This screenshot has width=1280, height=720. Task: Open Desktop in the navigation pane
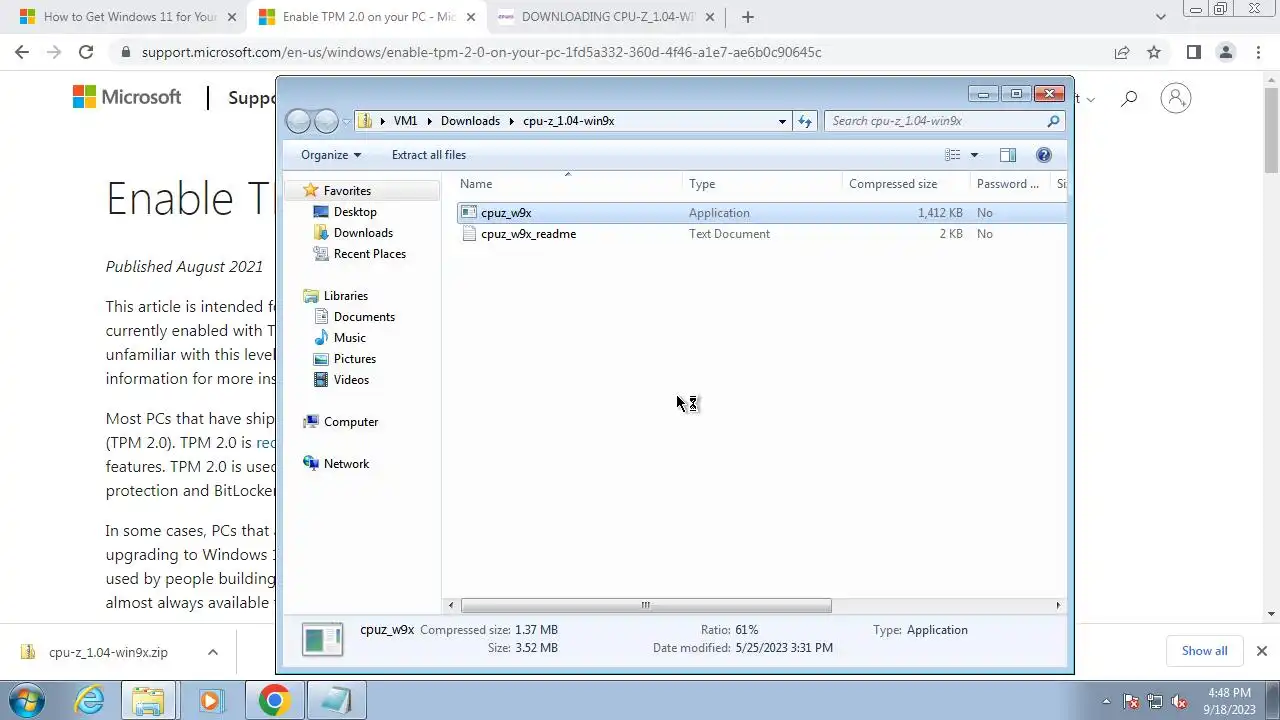pos(355,212)
